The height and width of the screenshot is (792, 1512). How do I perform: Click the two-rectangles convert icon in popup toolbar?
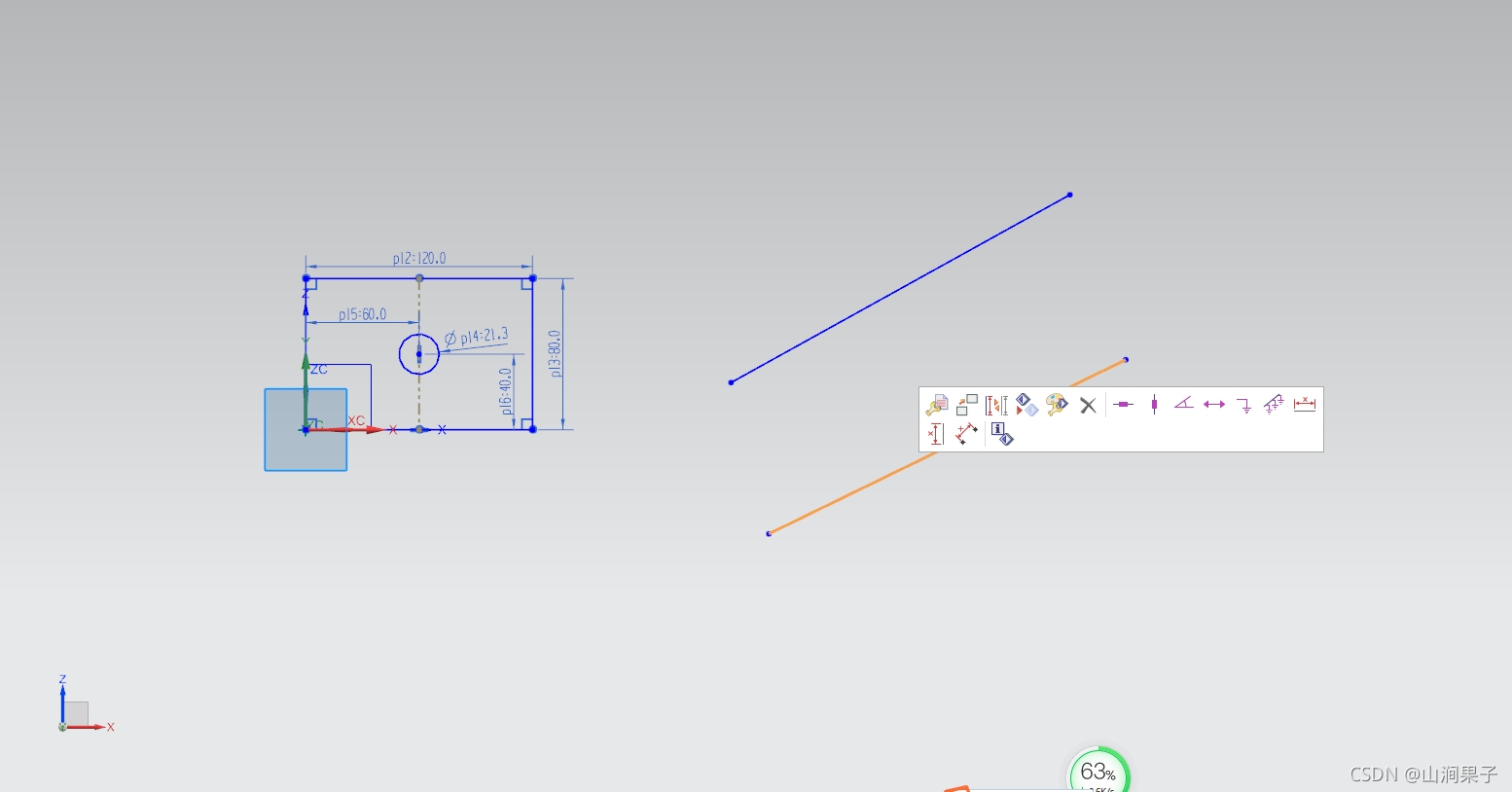966,405
